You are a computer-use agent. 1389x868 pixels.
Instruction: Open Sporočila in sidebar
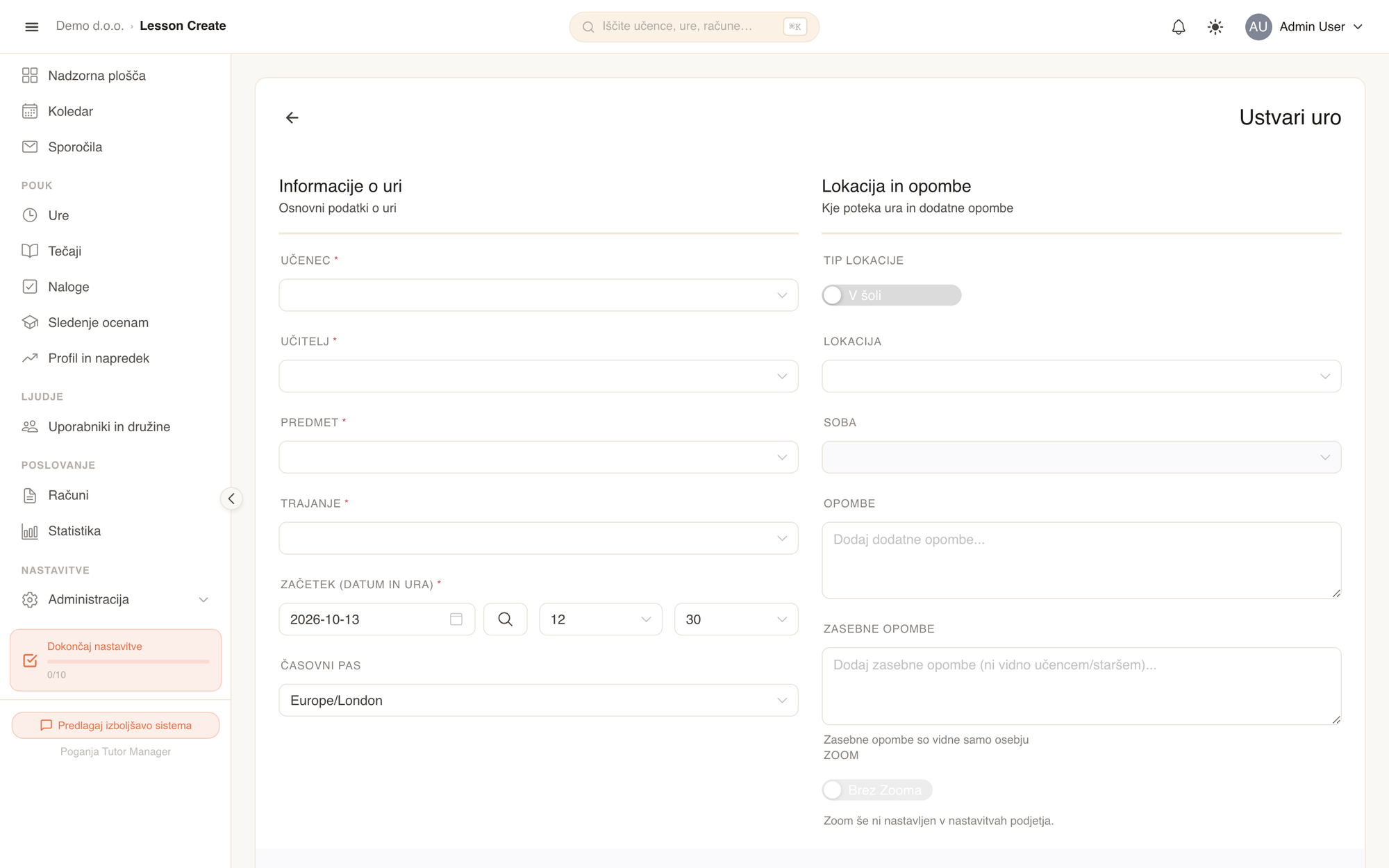point(115,147)
